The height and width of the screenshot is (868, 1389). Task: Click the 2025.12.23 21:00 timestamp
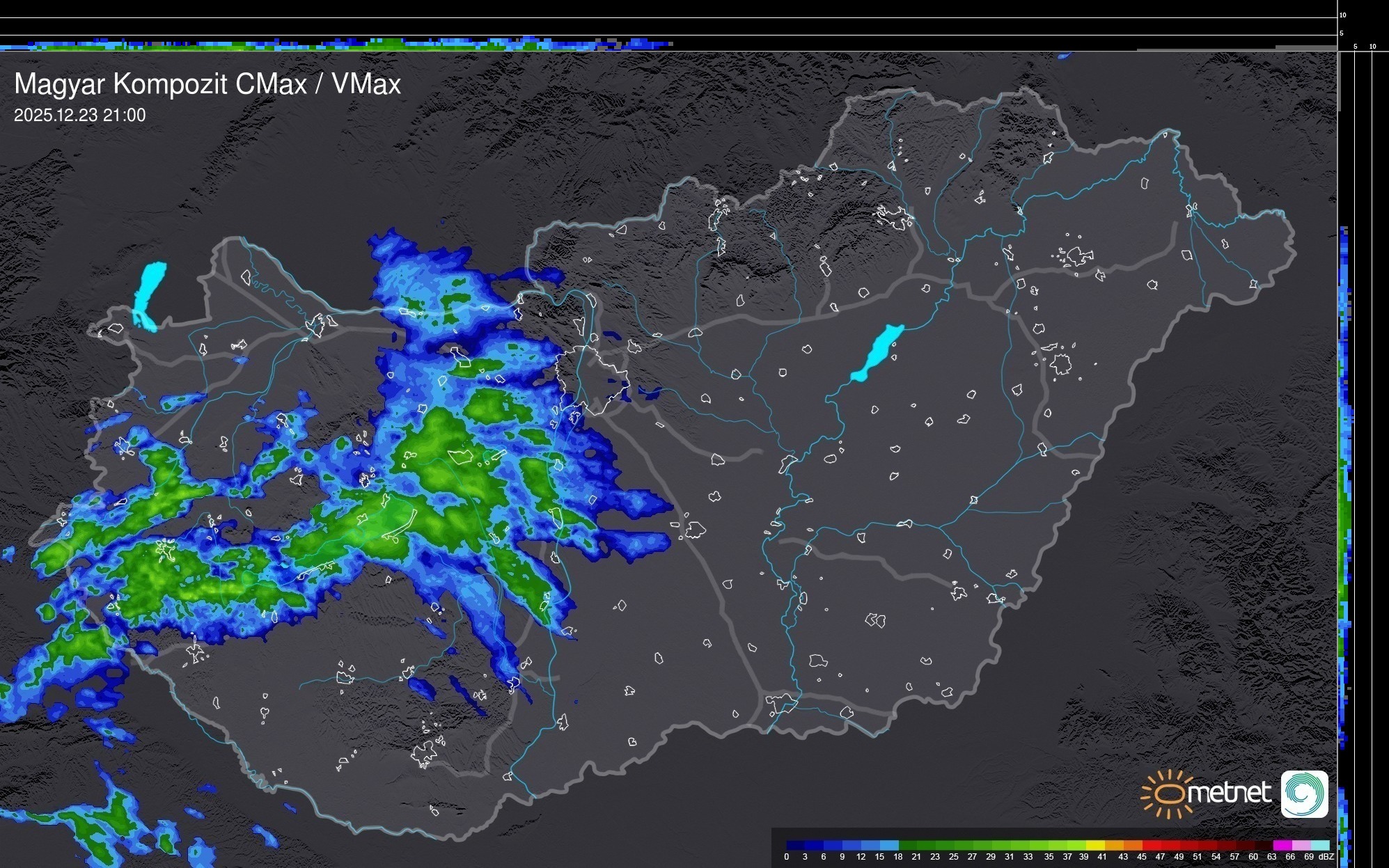pyautogui.click(x=80, y=116)
